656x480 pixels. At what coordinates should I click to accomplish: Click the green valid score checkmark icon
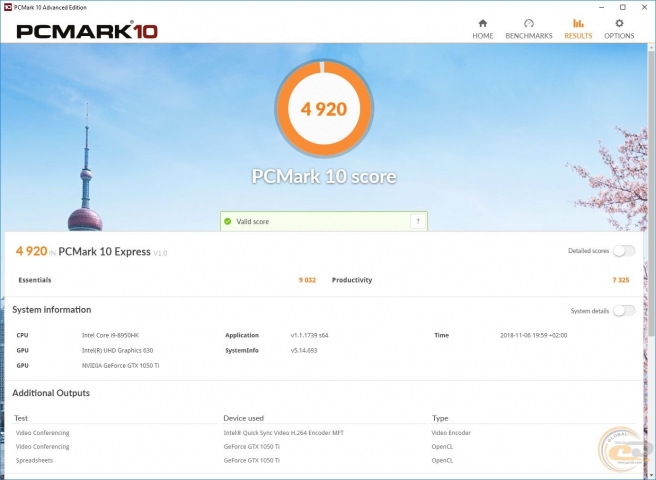tap(228, 221)
